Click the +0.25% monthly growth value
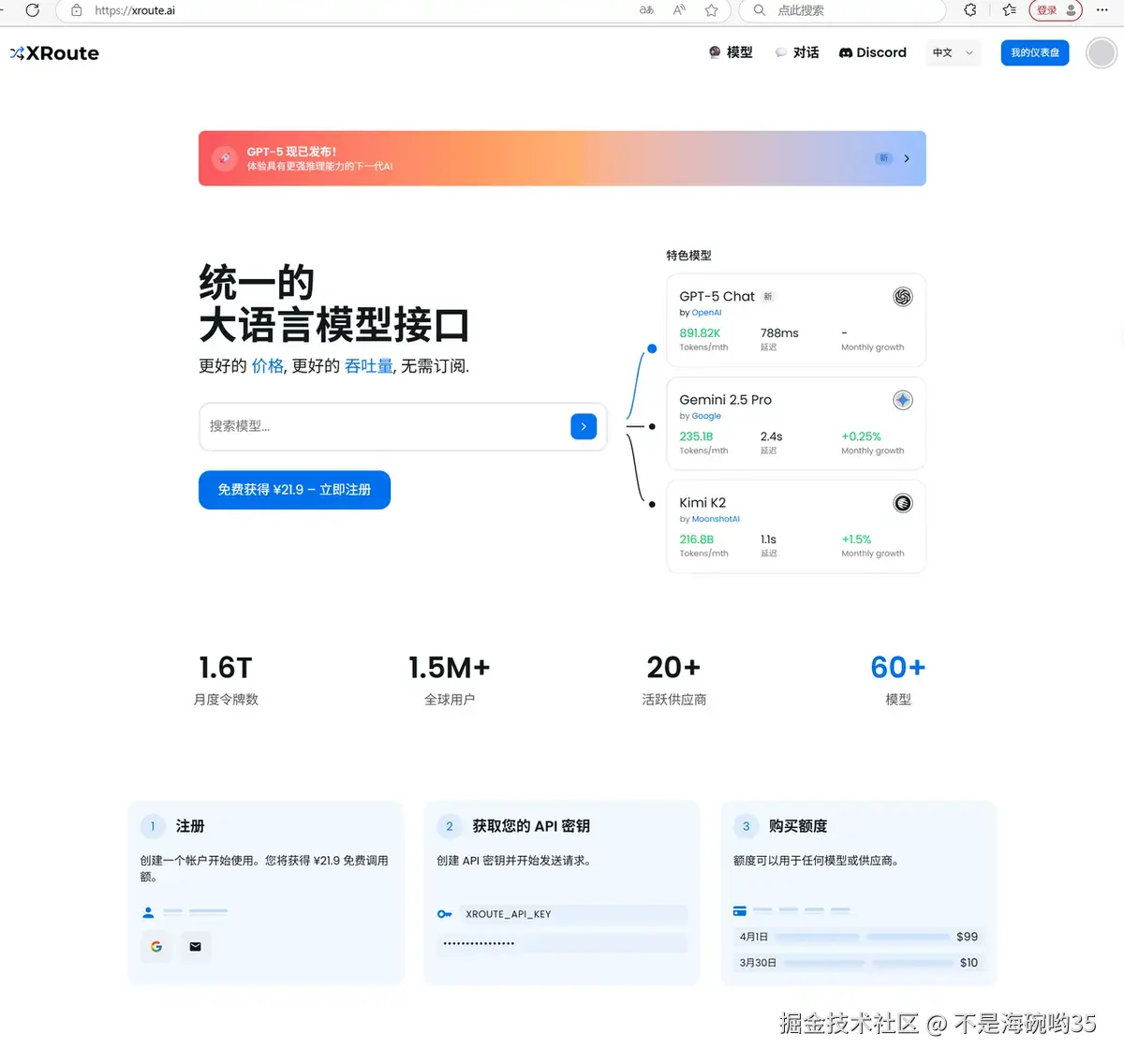The width and height of the screenshot is (1124, 1064). (x=861, y=436)
